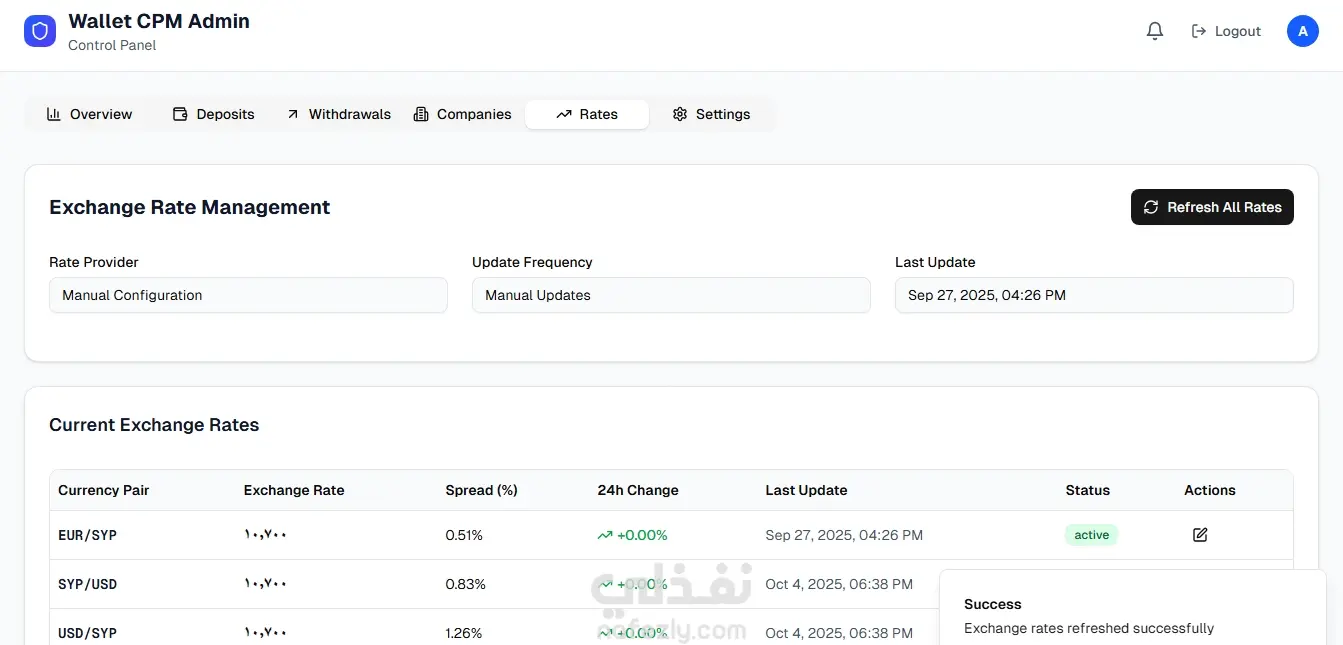Viewport: 1343px width, 645px height.
Task: Click the Exchange Rate Management heading
Action: [189, 207]
